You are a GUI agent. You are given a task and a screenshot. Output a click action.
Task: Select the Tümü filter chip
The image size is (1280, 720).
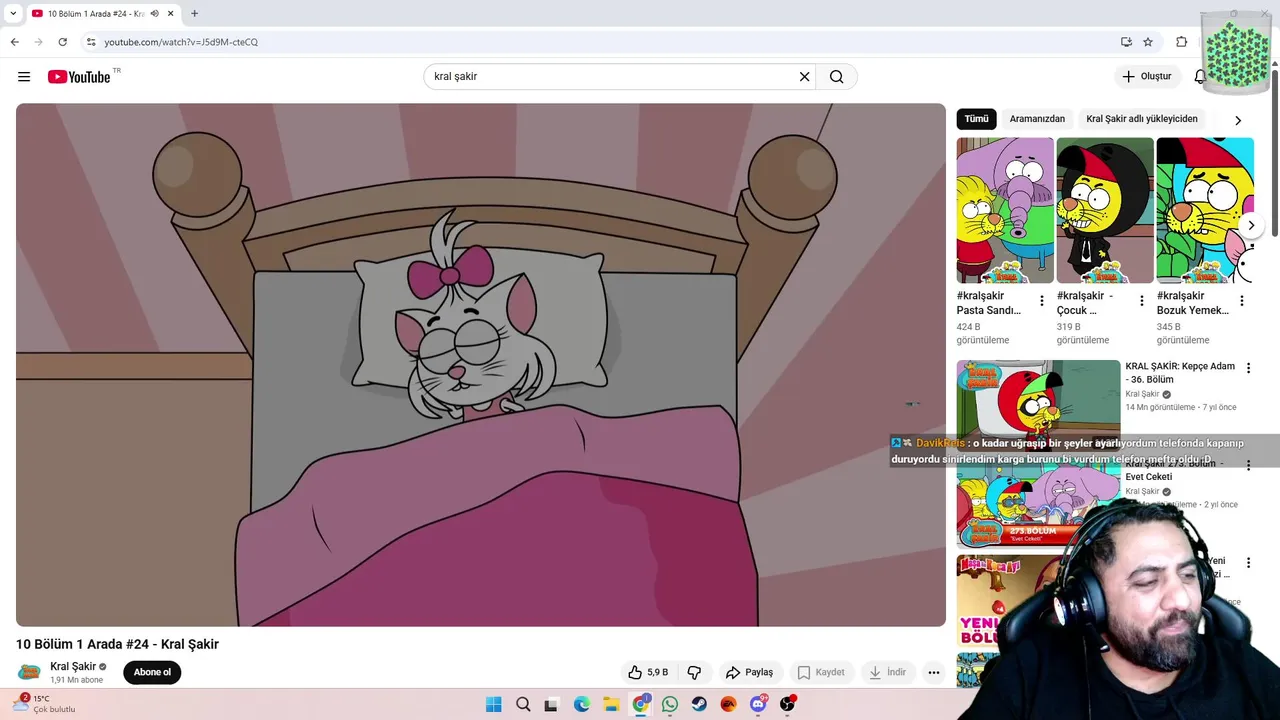977,119
